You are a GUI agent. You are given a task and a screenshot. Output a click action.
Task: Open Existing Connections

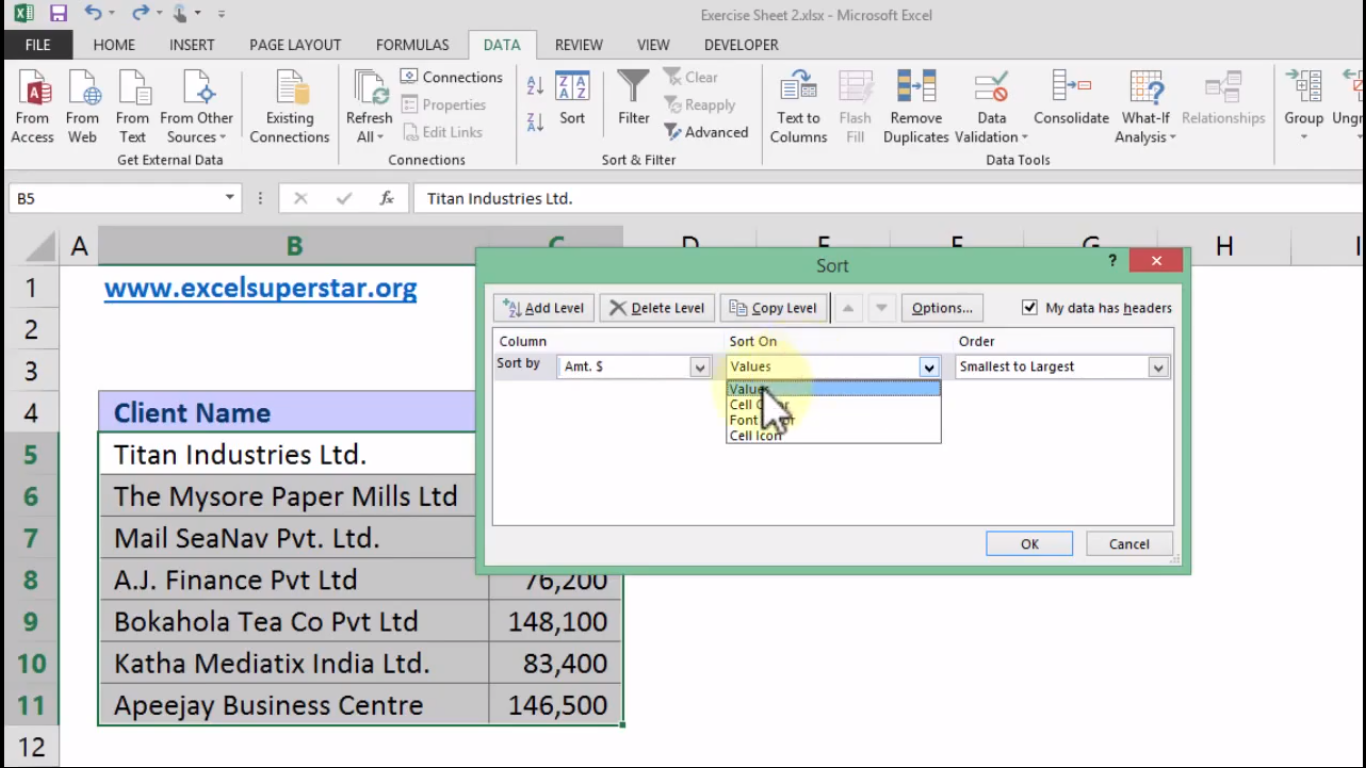point(289,107)
